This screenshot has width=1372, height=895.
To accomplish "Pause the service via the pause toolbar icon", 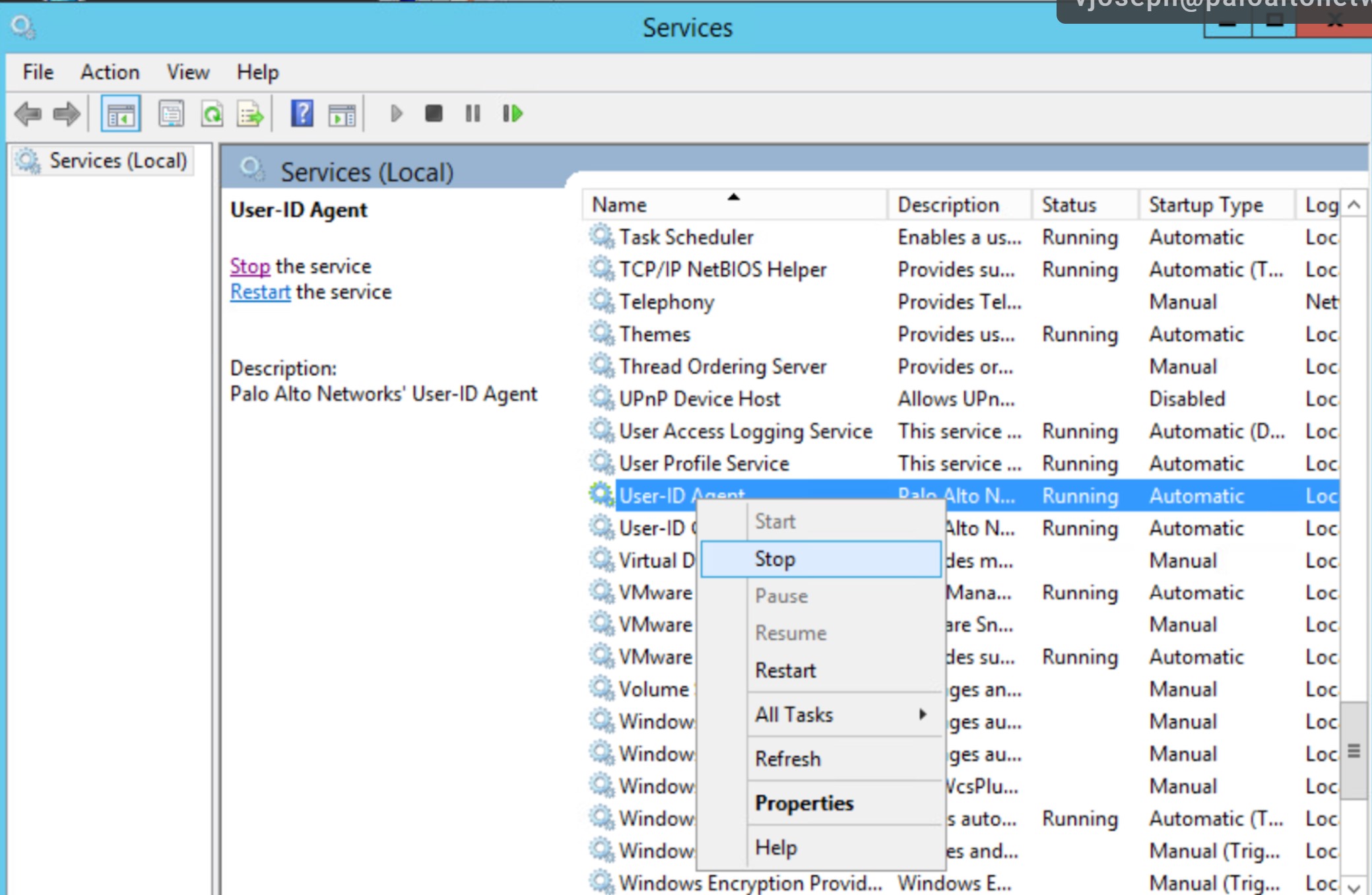I will tap(472, 114).
